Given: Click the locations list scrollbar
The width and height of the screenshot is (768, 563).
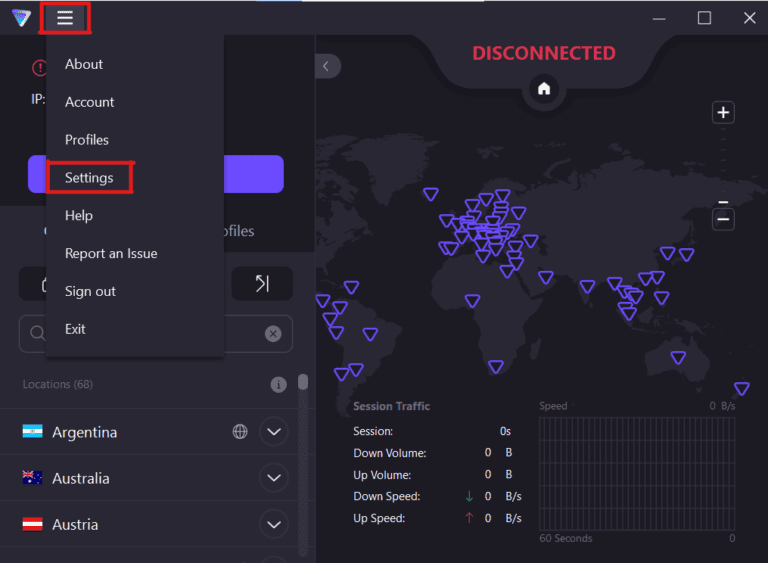Looking at the screenshot, I should [x=303, y=383].
